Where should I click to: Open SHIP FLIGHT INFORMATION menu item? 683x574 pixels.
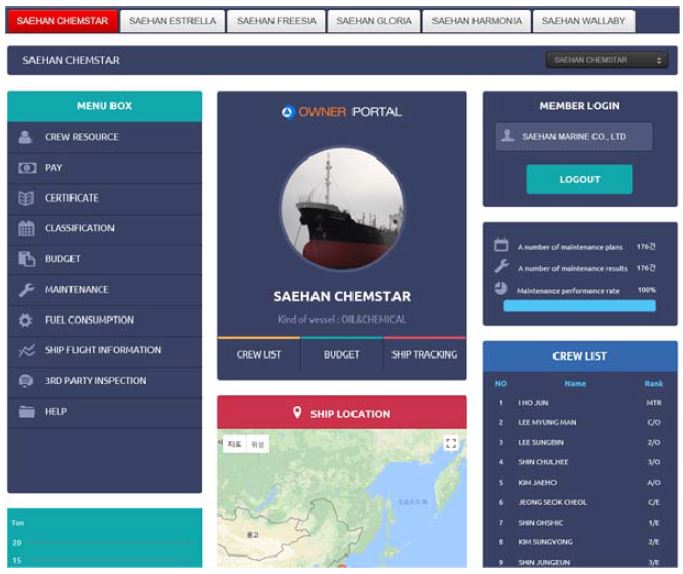click(105, 350)
